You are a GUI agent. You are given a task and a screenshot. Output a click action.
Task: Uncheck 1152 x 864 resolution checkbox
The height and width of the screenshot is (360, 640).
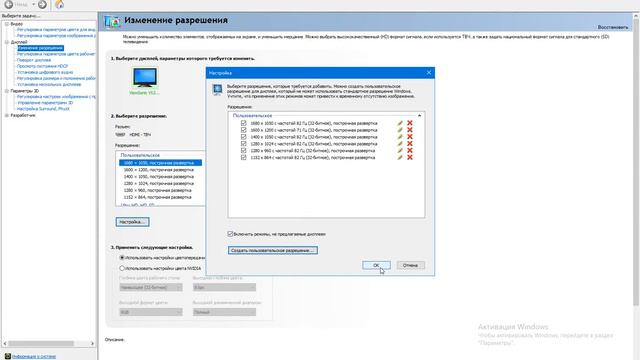point(244,157)
